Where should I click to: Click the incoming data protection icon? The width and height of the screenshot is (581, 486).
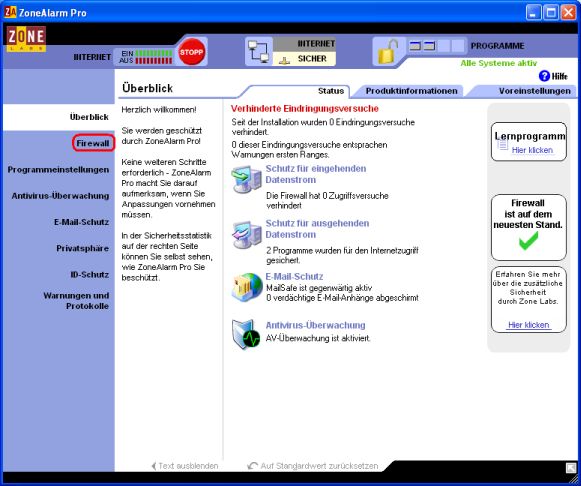pos(246,179)
